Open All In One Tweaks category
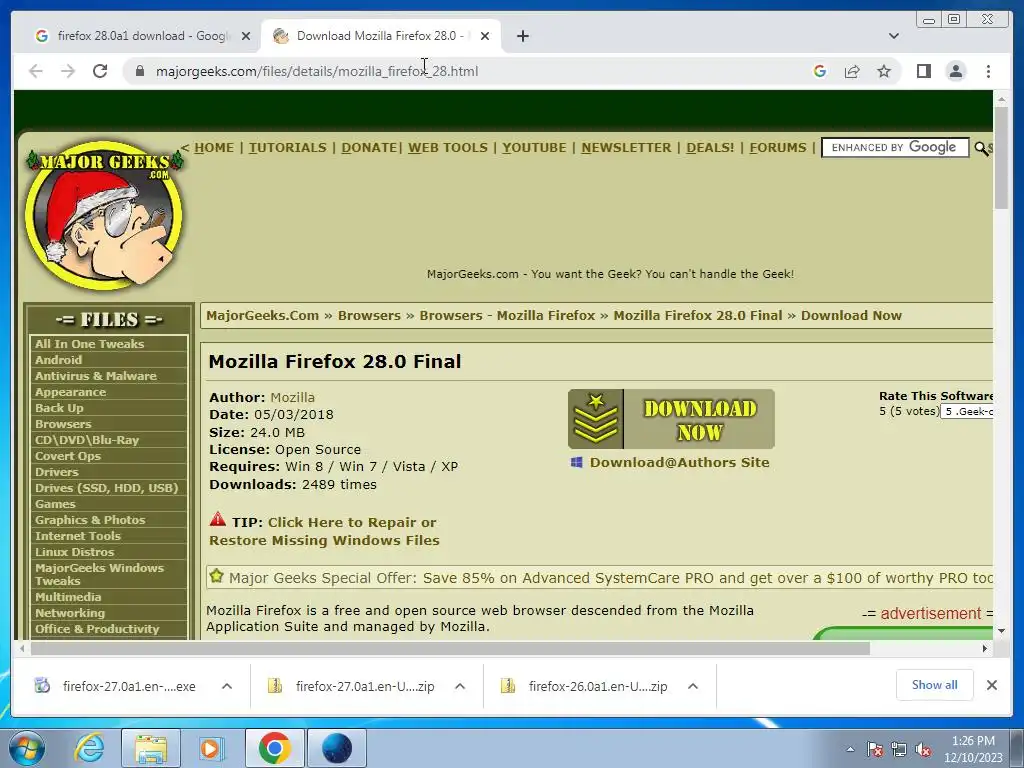1024x768 pixels. [89, 344]
